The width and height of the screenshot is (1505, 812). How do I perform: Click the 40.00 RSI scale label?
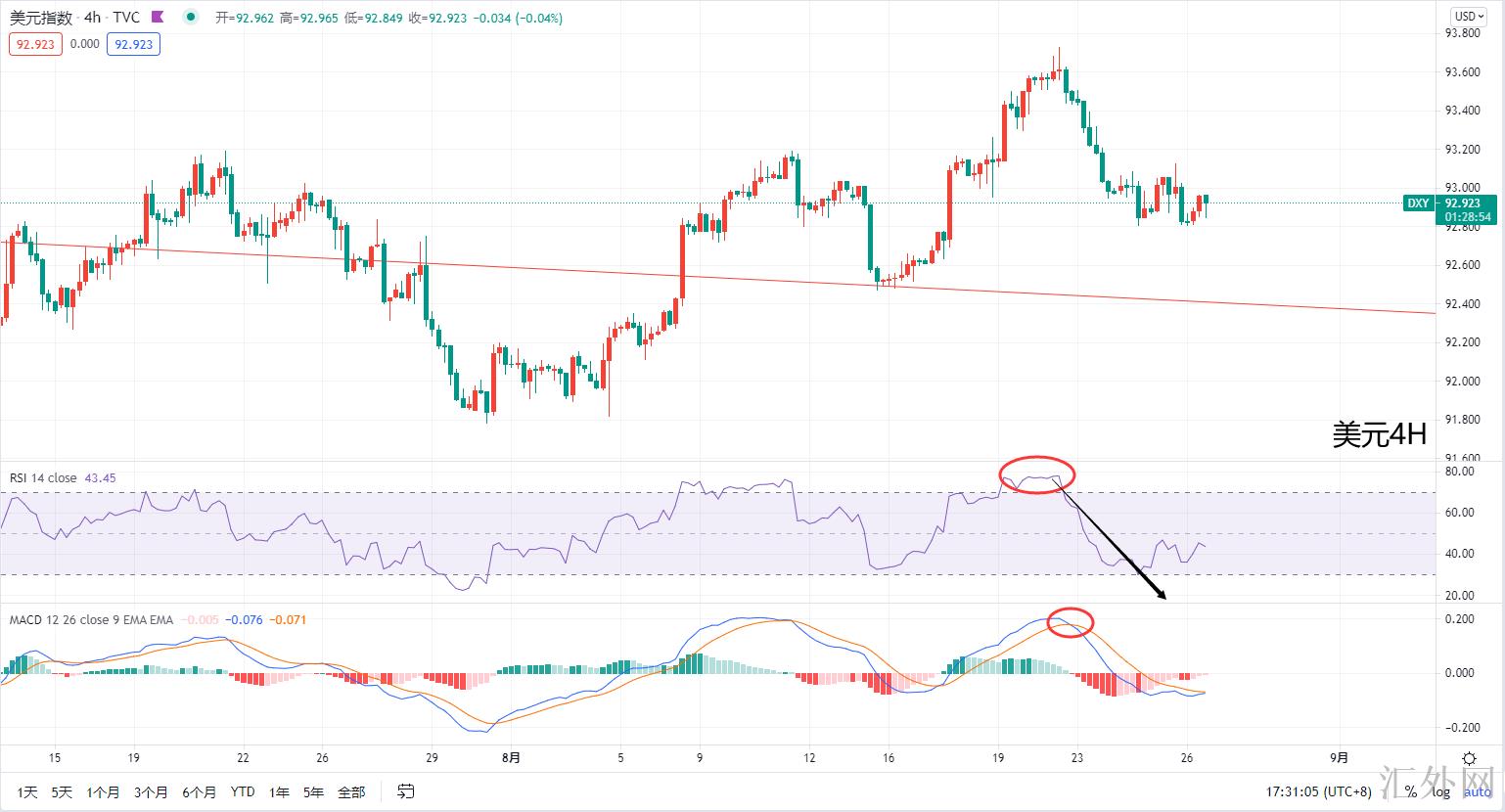point(1459,554)
